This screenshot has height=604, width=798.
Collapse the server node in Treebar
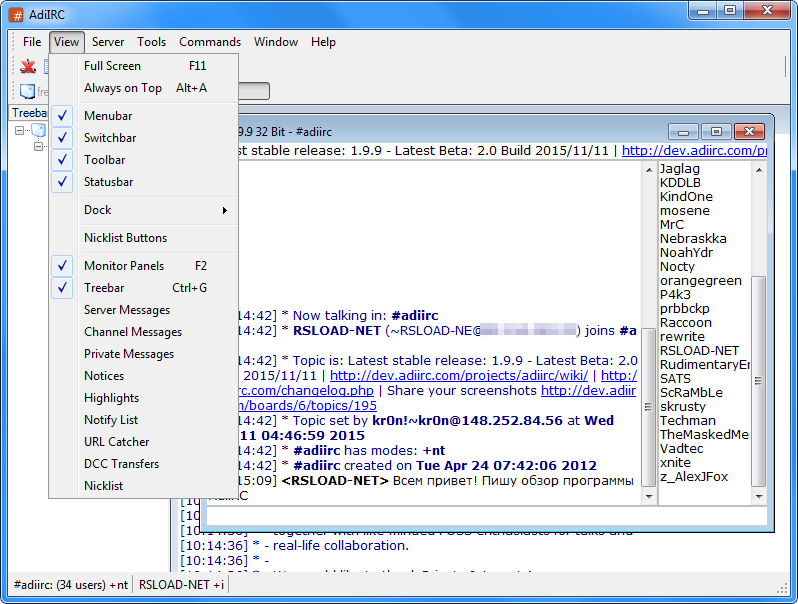click(x=19, y=131)
